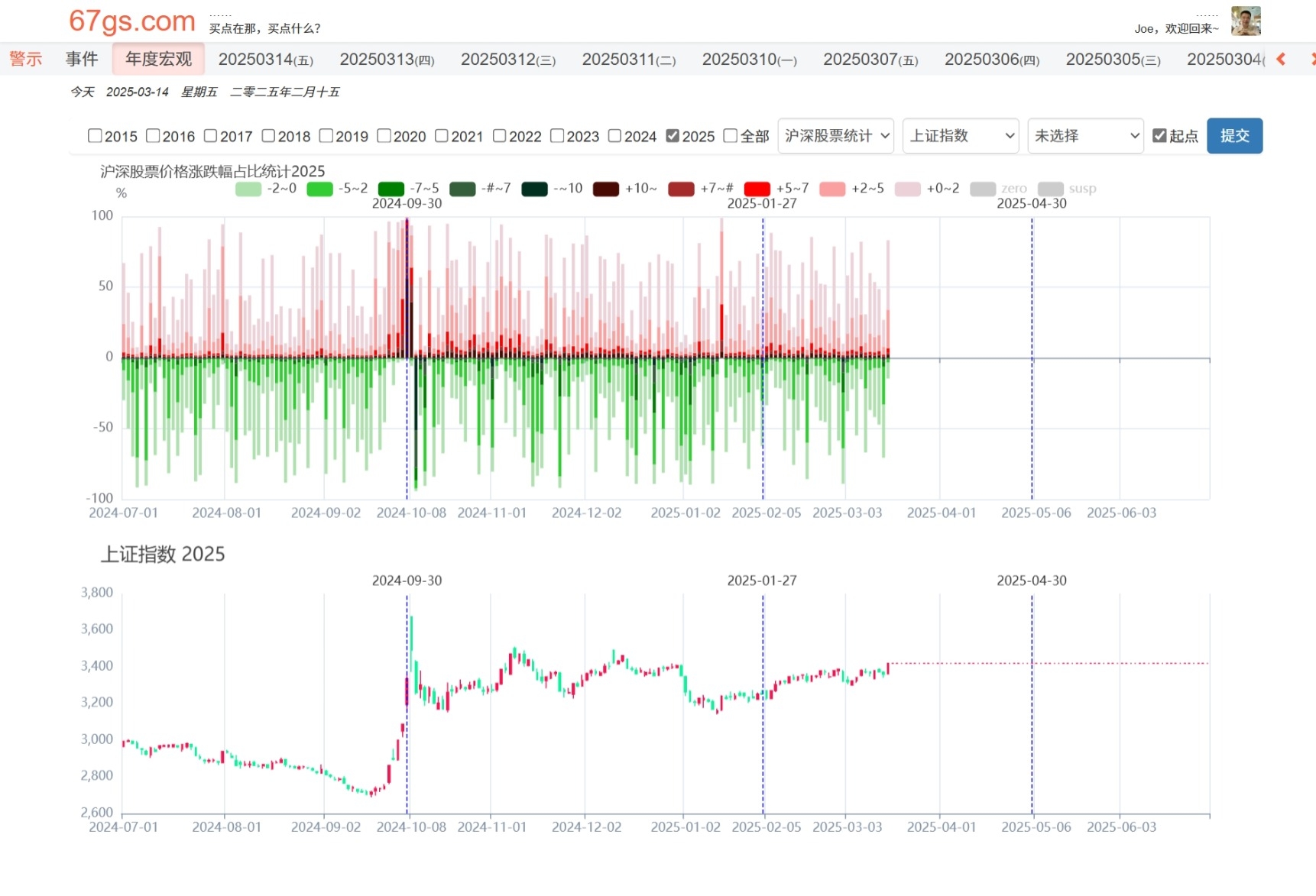Show the susp legend series

point(1067,189)
